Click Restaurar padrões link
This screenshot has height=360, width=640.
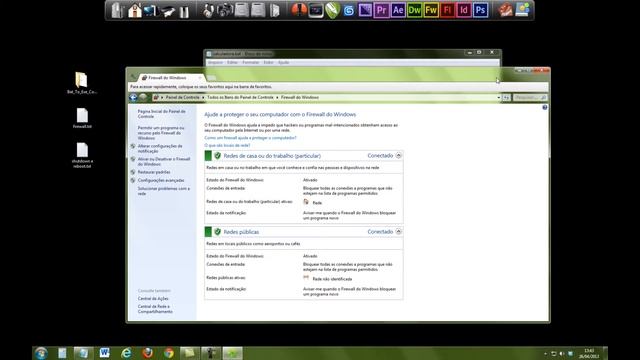154,172
